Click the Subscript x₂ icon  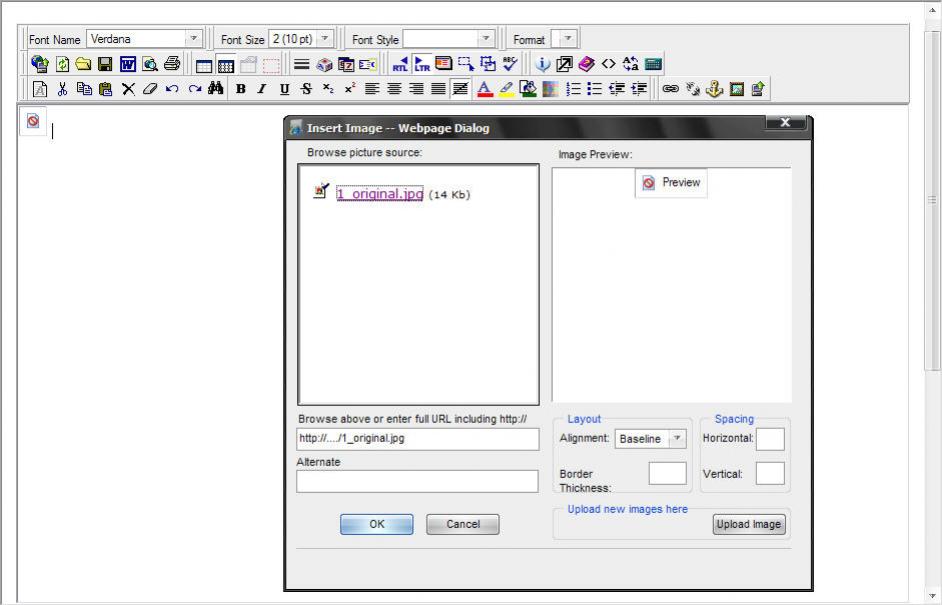[x=328, y=89]
